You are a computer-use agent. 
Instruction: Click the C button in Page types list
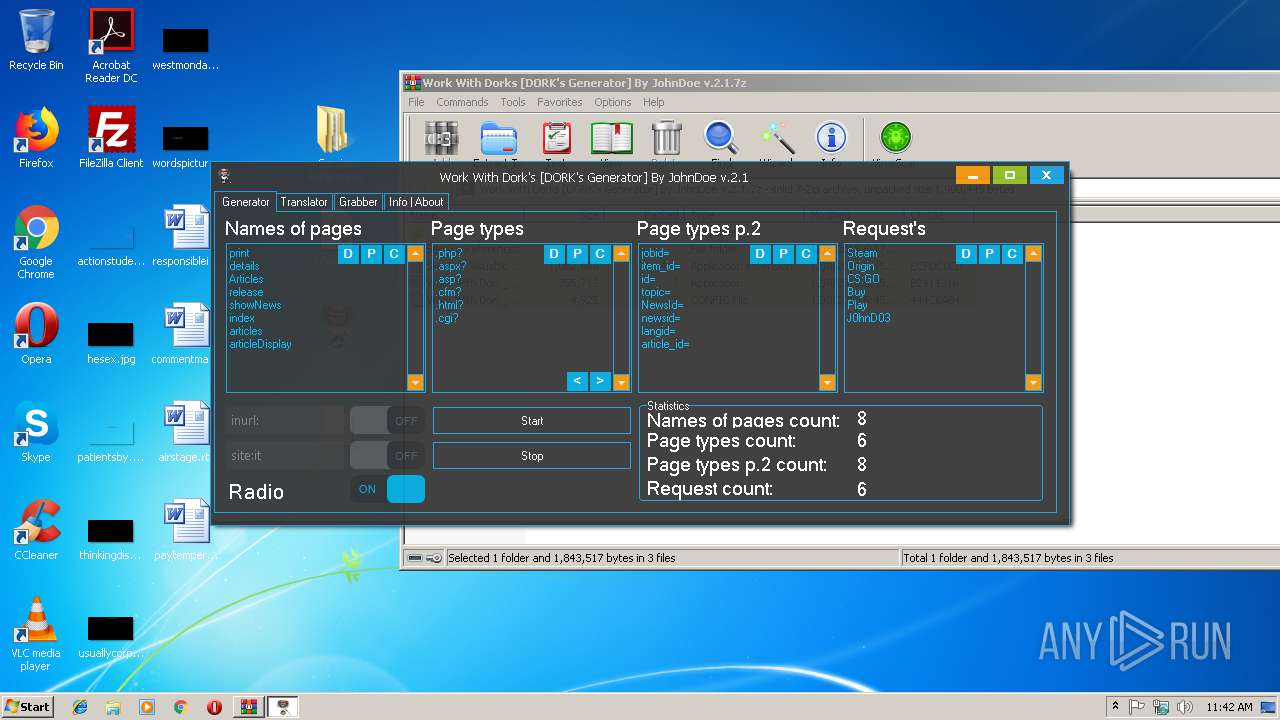(600, 254)
